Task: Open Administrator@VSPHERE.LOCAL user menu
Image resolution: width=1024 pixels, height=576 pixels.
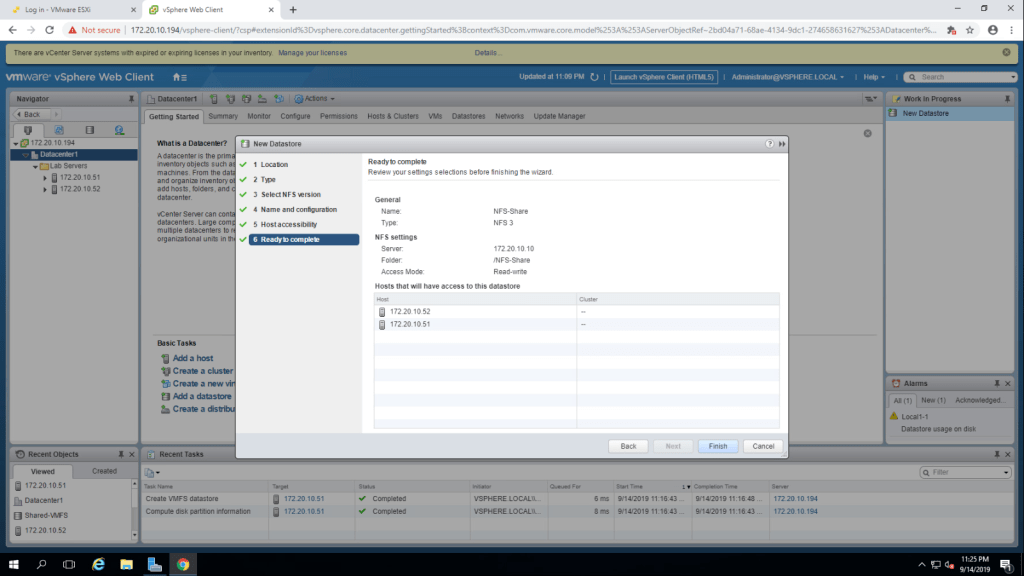Action: click(788, 77)
